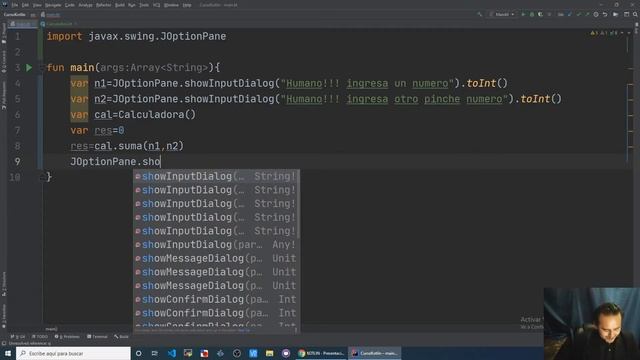Switch to the Calculadora editor tab
The image size is (640, 360).
[59, 24]
